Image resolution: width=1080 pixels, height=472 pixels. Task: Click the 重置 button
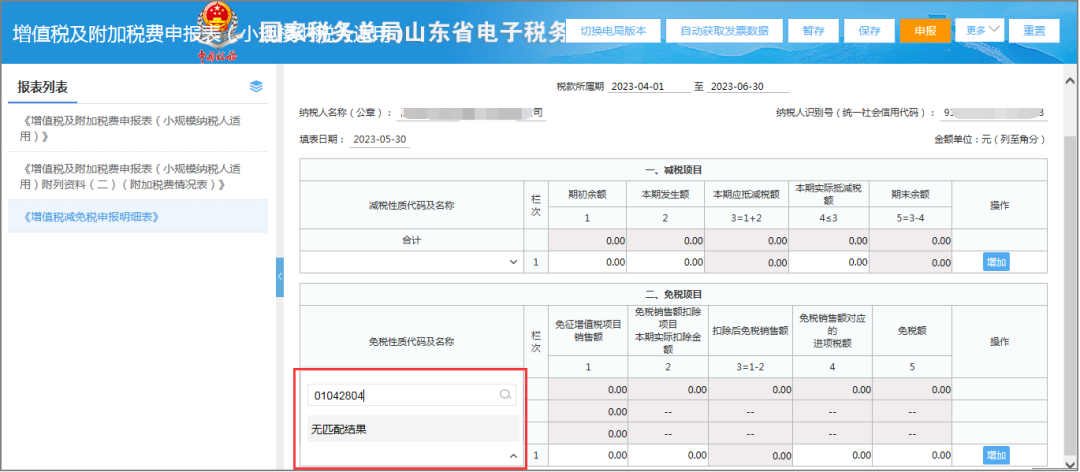tap(1034, 31)
